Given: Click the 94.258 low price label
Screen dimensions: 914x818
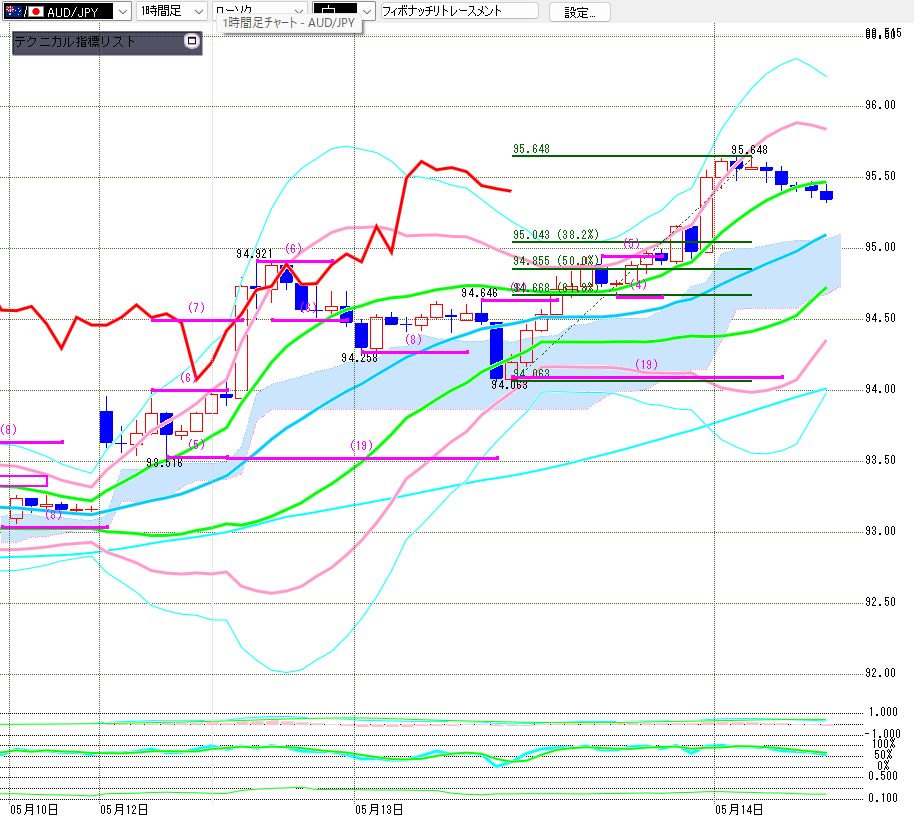Looking at the screenshot, I should (359, 357).
